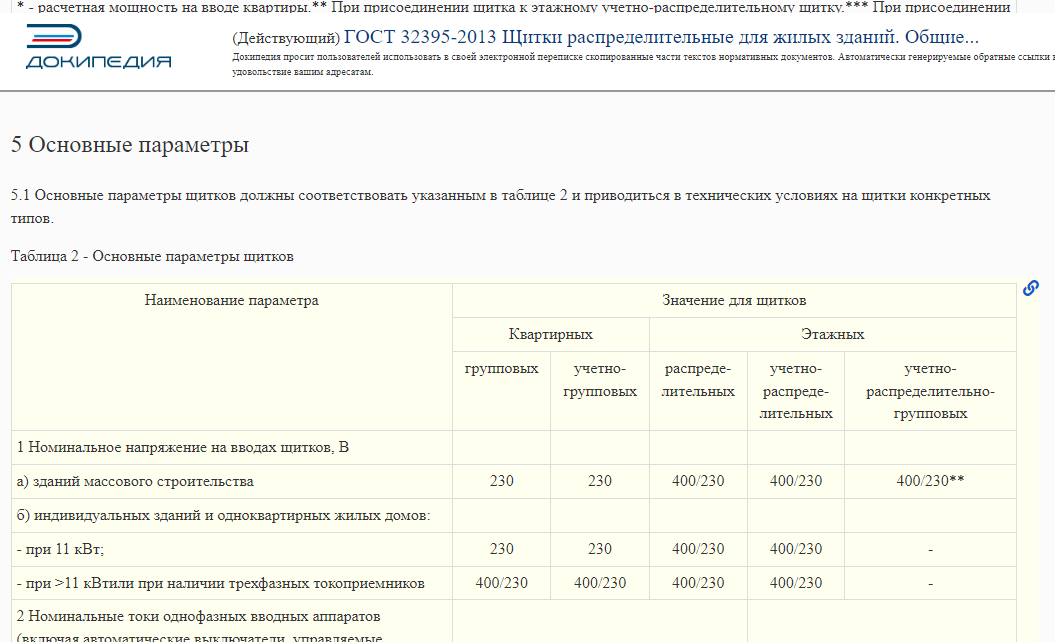
Task: Select the 'Значение для щитков' header cell
Action: (734, 300)
